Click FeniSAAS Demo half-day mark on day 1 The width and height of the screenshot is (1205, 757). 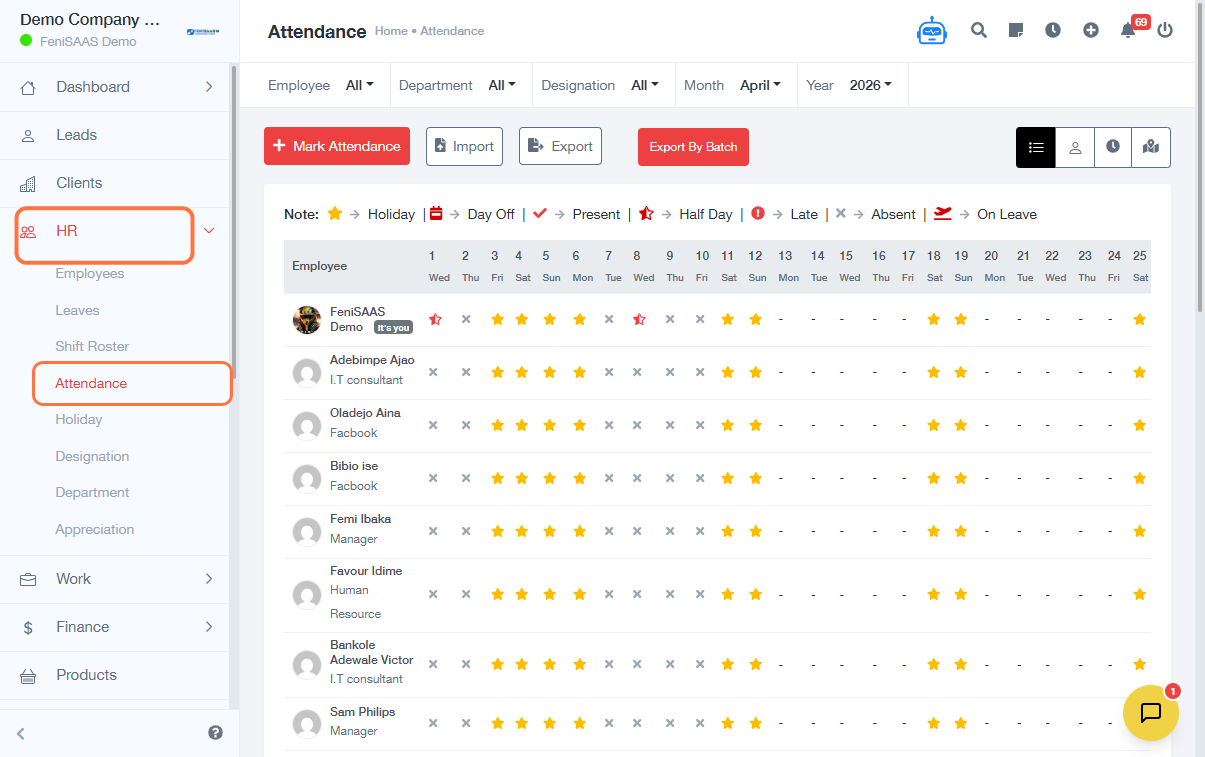pyautogui.click(x=435, y=320)
